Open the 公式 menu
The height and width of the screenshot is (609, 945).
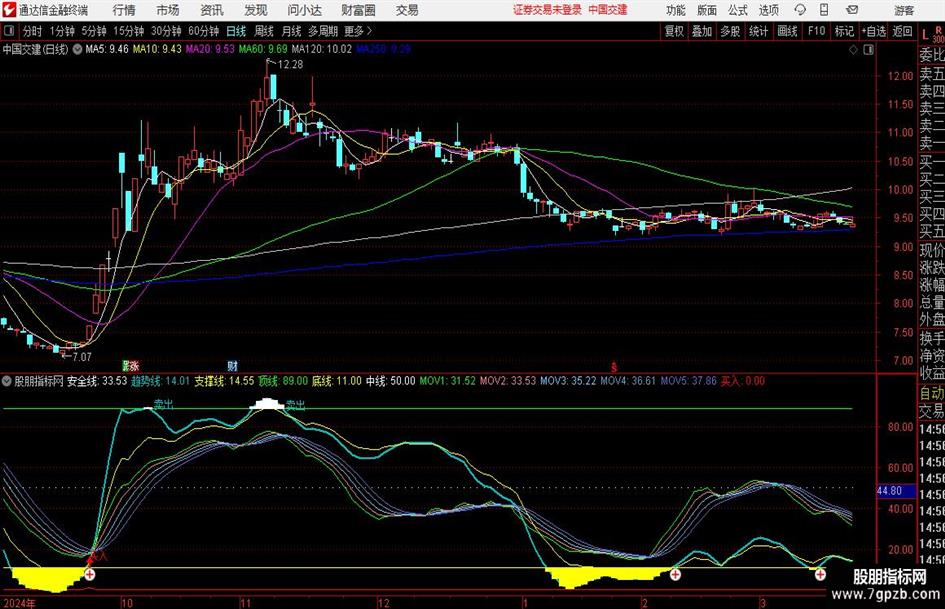click(x=738, y=10)
